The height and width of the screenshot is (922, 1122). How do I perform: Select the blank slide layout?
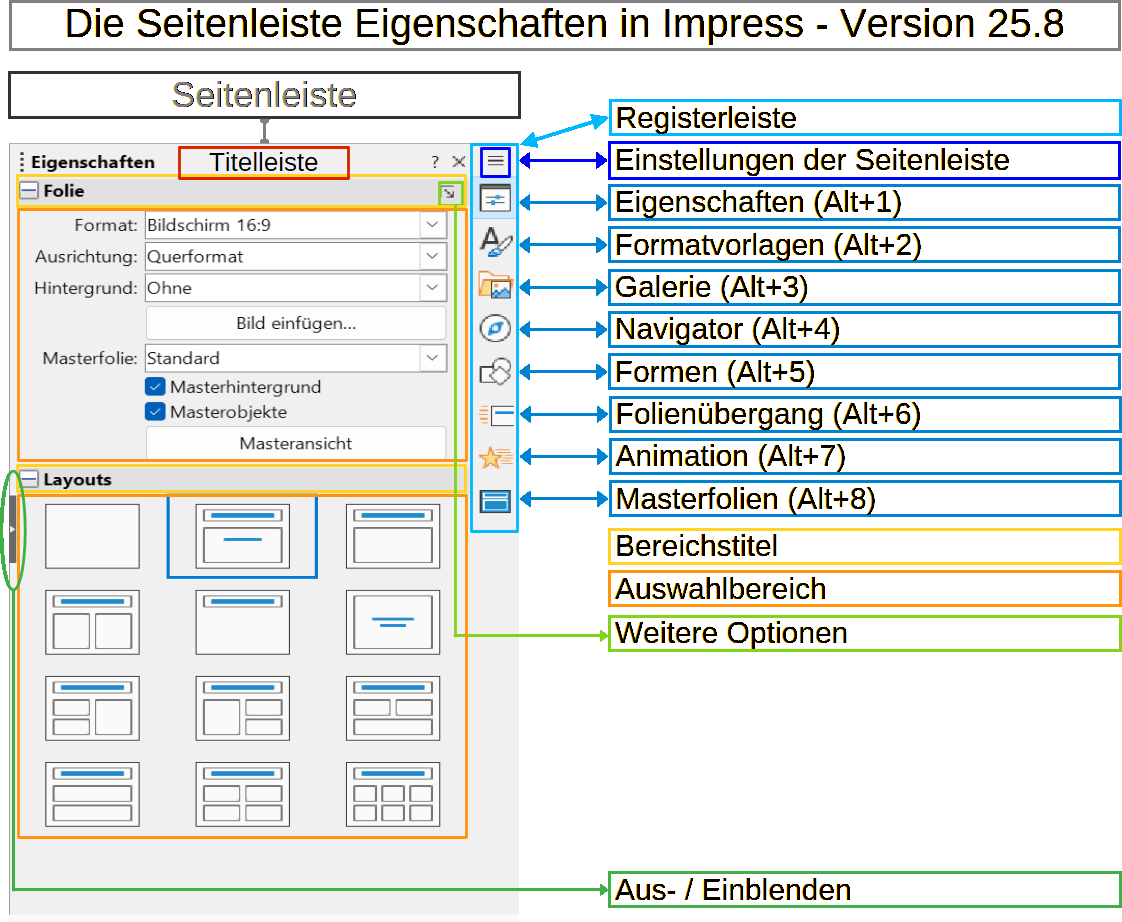(92, 536)
